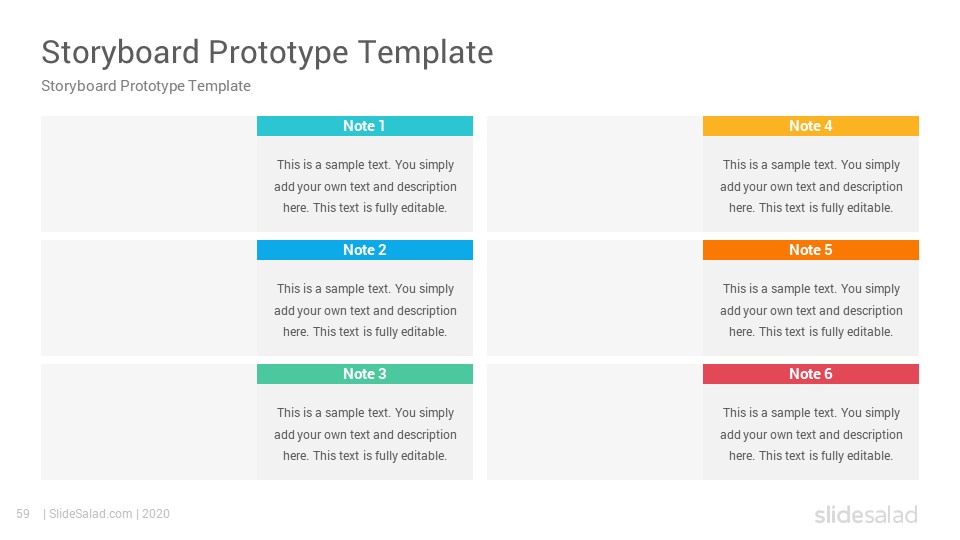Click the Note 3 green header
The image size is (960, 540).
point(365,374)
